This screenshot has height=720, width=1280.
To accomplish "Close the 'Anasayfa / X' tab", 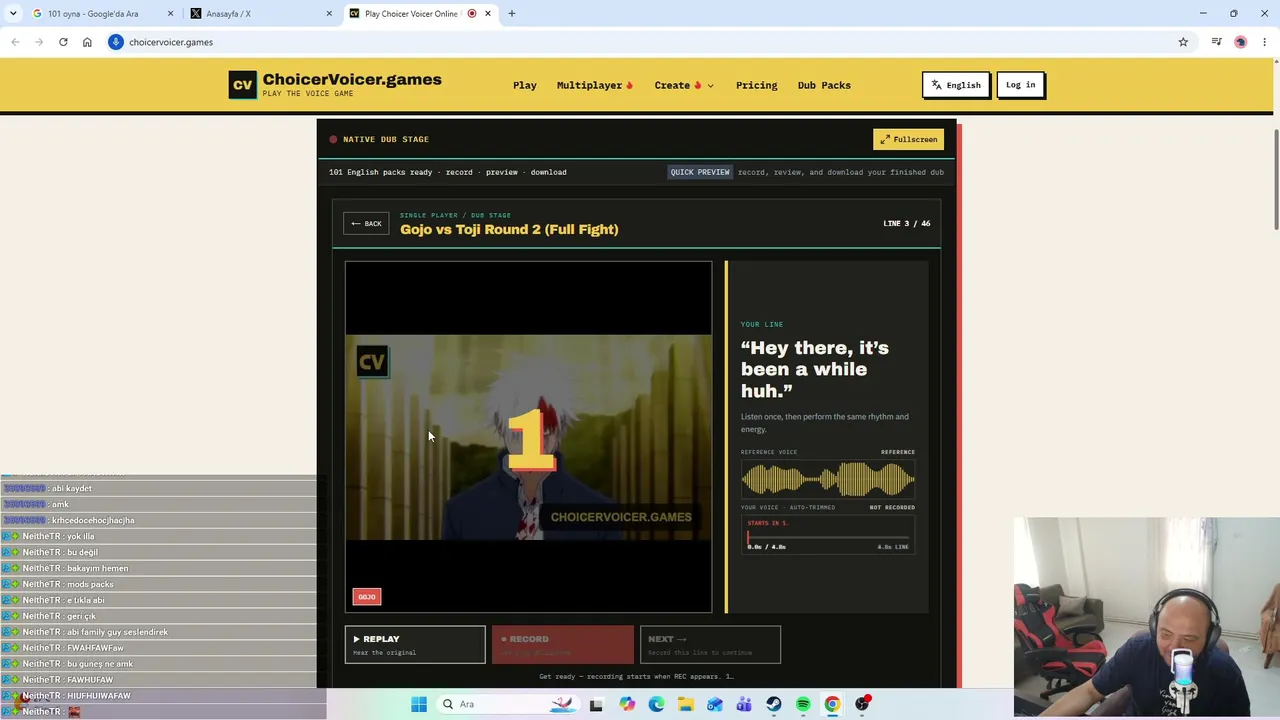I will [329, 13].
